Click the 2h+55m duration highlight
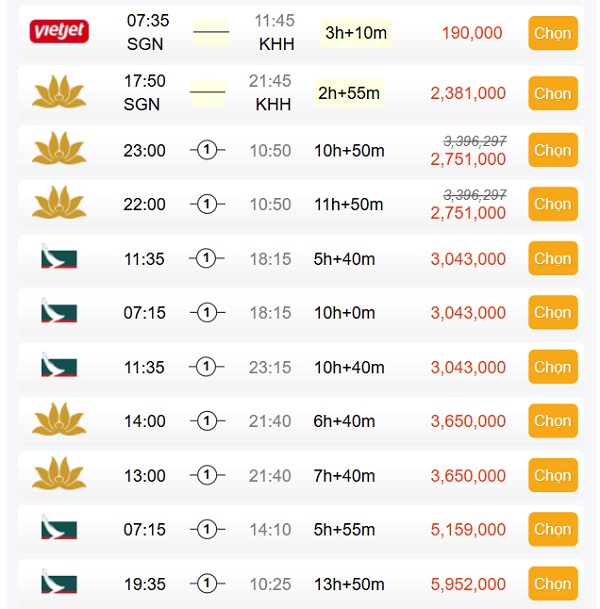This screenshot has height=609, width=600. [x=349, y=93]
